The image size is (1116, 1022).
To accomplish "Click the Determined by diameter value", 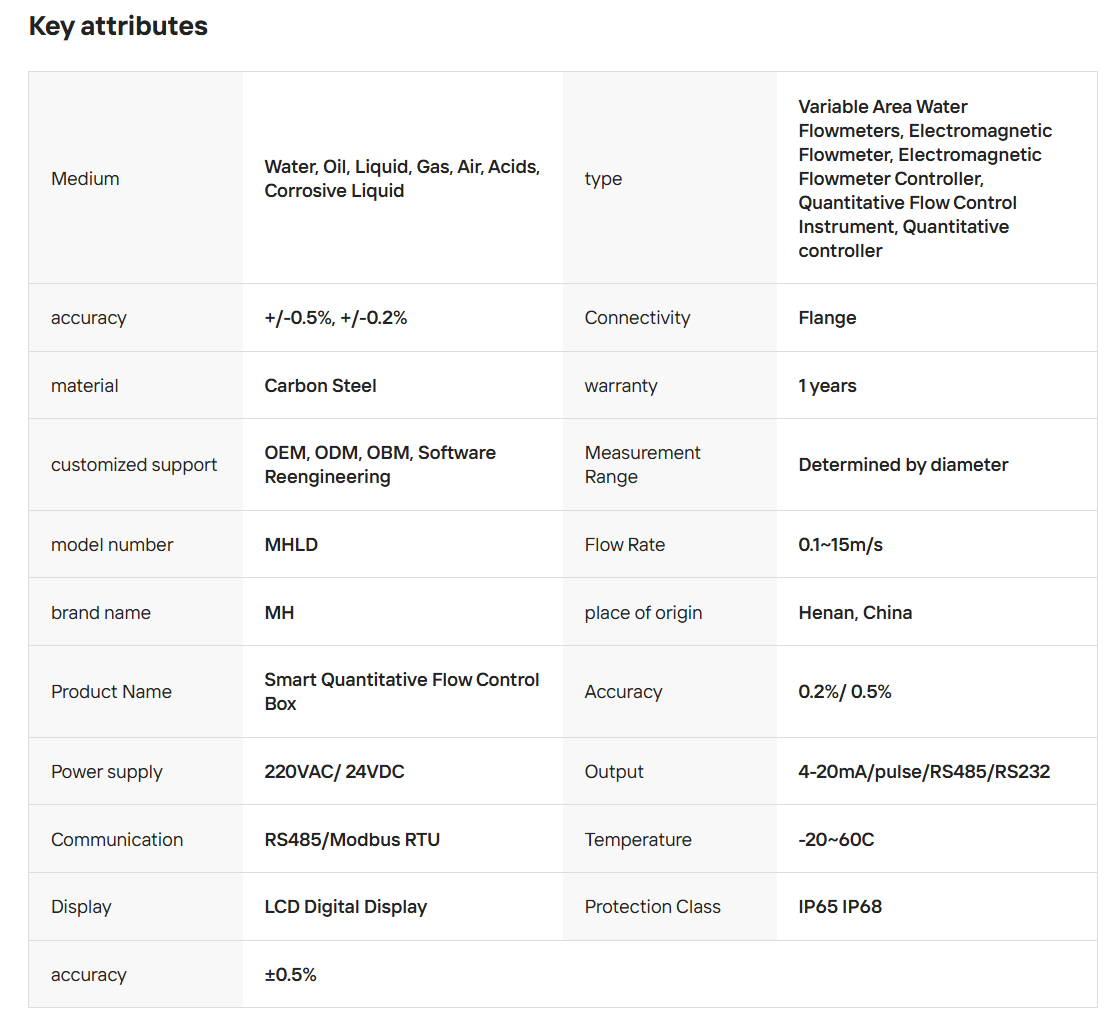I will [x=903, y=465].
